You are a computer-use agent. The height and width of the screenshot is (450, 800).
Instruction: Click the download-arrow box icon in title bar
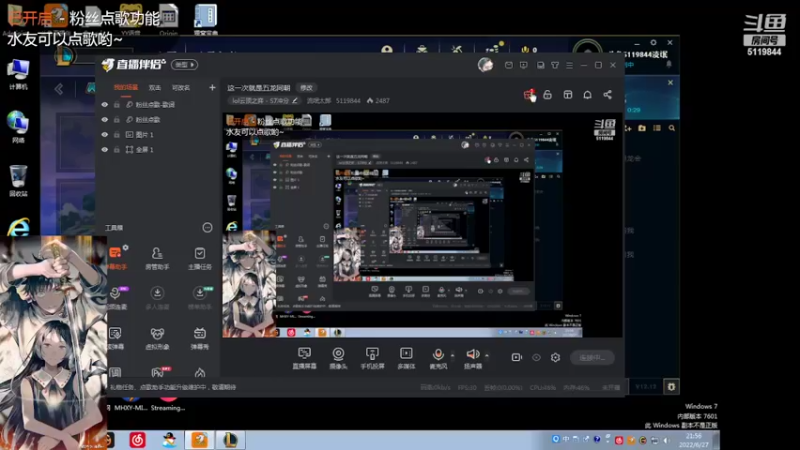(524, 65)
